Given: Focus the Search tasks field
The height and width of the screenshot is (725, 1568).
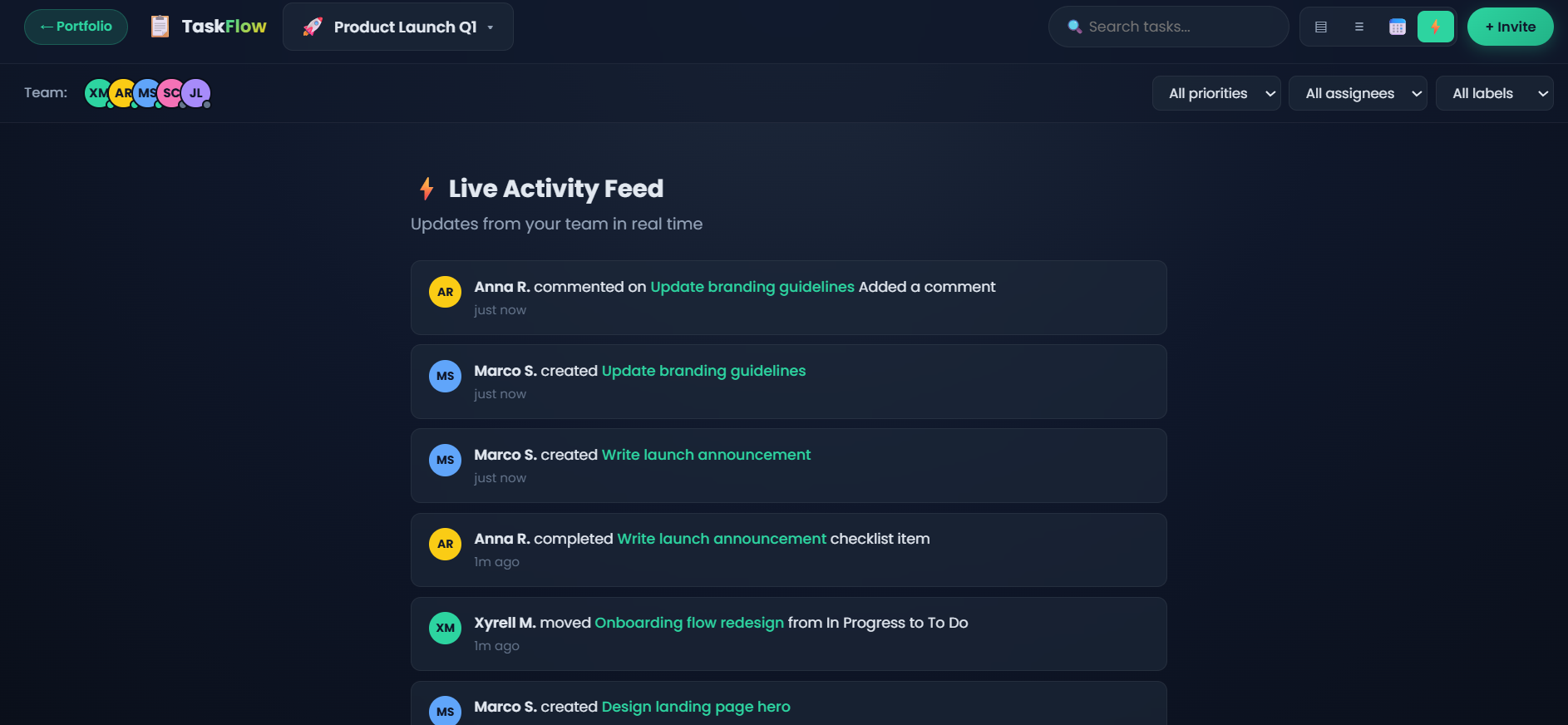Looking at the screenshot, I should [x=1169, y=27].
